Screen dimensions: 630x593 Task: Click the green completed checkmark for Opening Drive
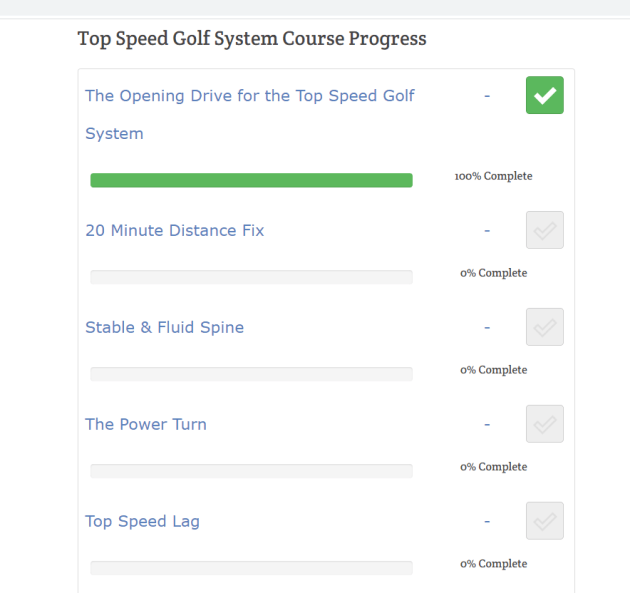click(545, 95)
